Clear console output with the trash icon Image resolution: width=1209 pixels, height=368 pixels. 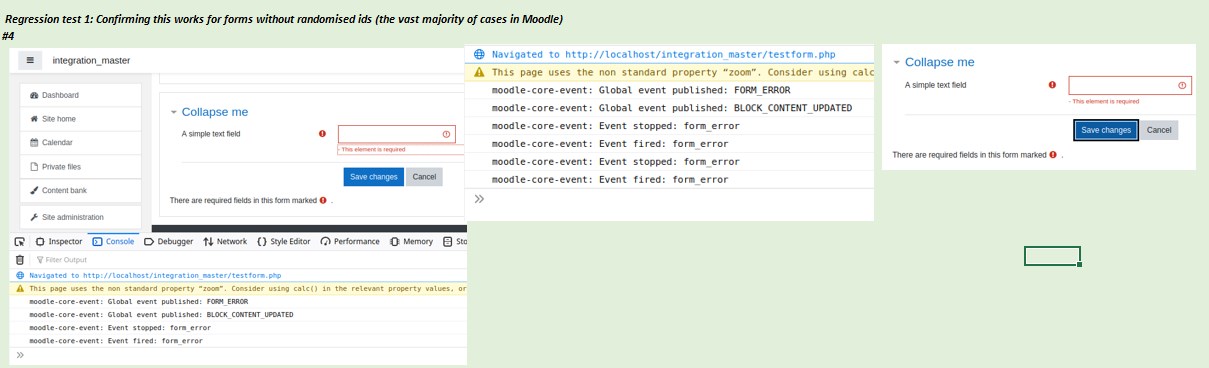[19, 259]
